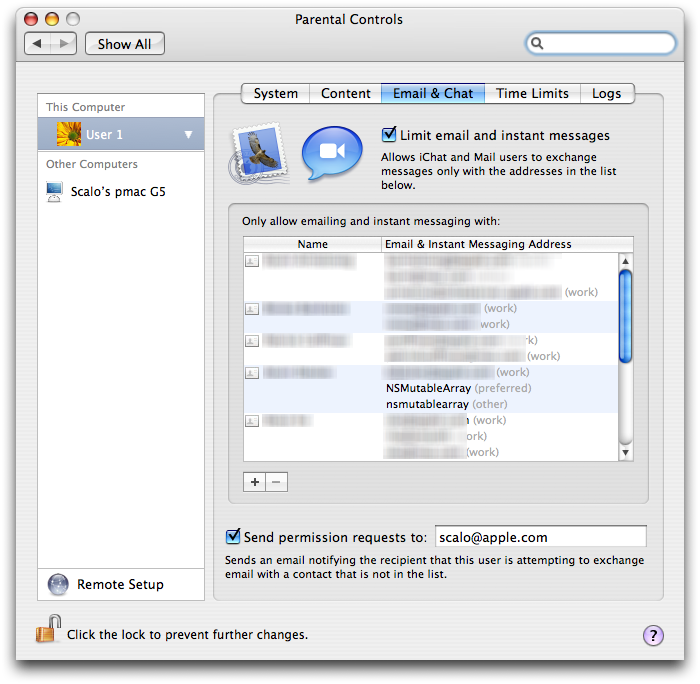The image size is (700, 684).
Task: Click contact card icon beside NSMutableArray entry
Action: [x=252, y=373]
